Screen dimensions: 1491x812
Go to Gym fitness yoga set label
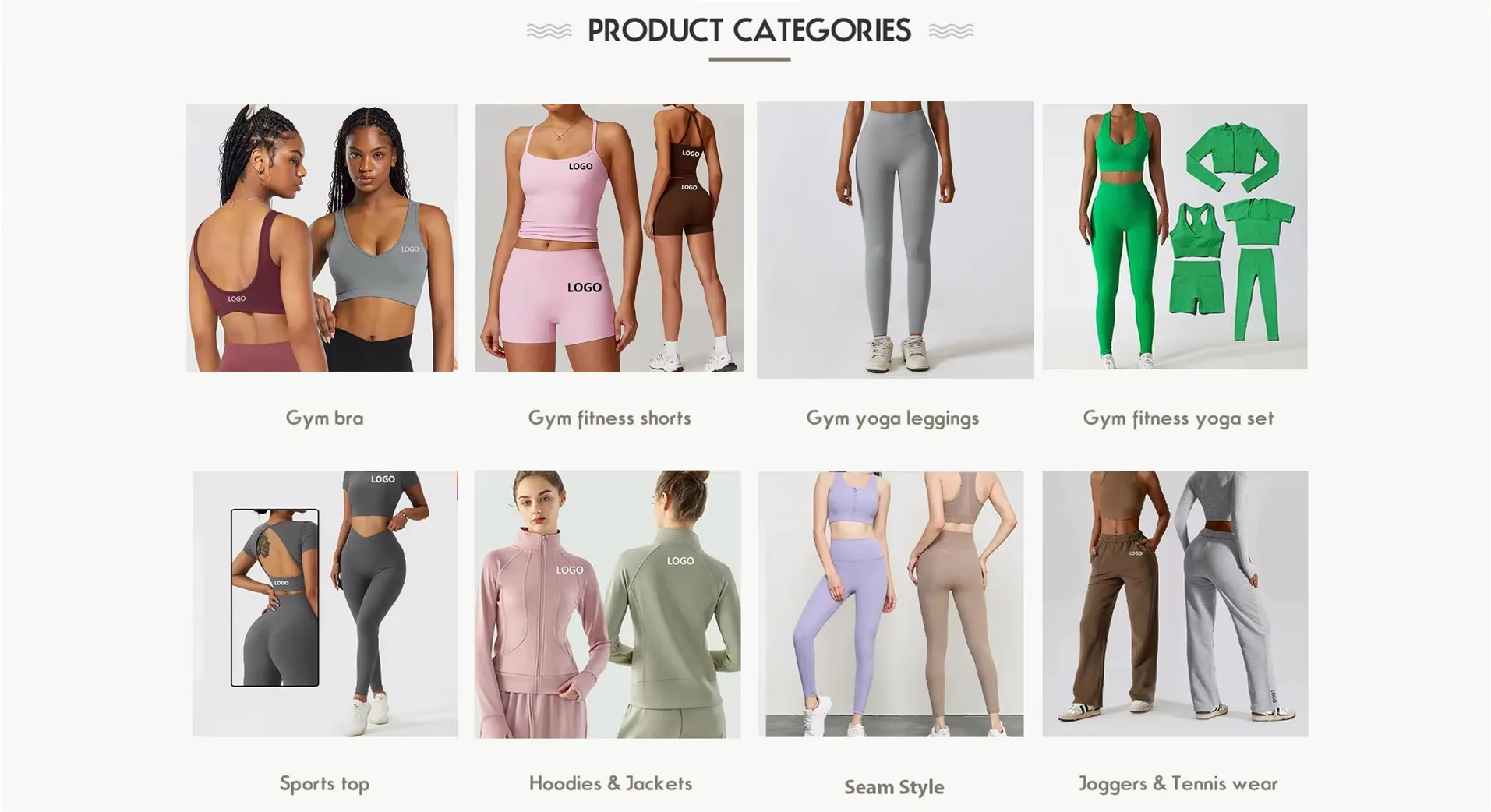pos(1178,418)
